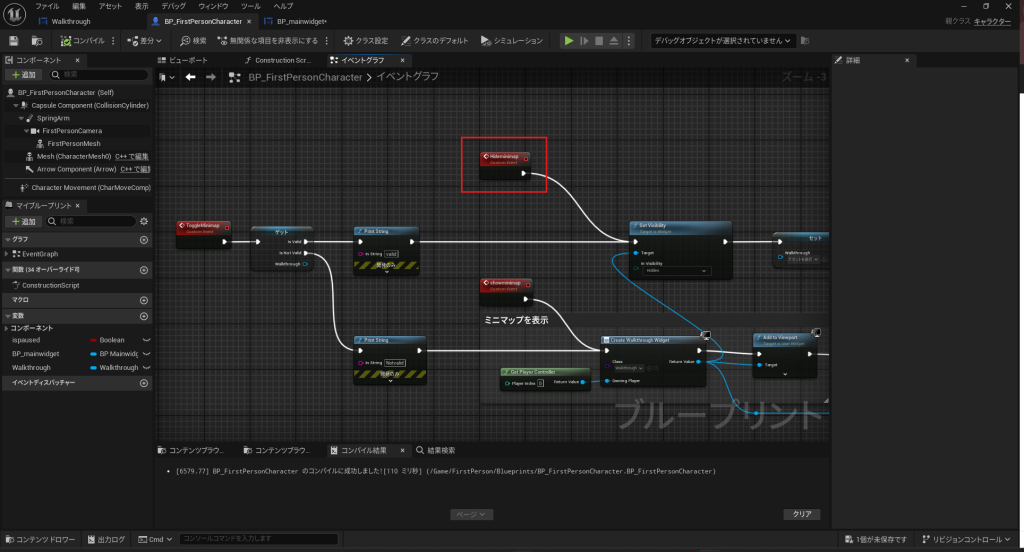This screenshot has height=552, width=1024.
Task: Click the Clear (クリア) button
Action: point(801,514)
